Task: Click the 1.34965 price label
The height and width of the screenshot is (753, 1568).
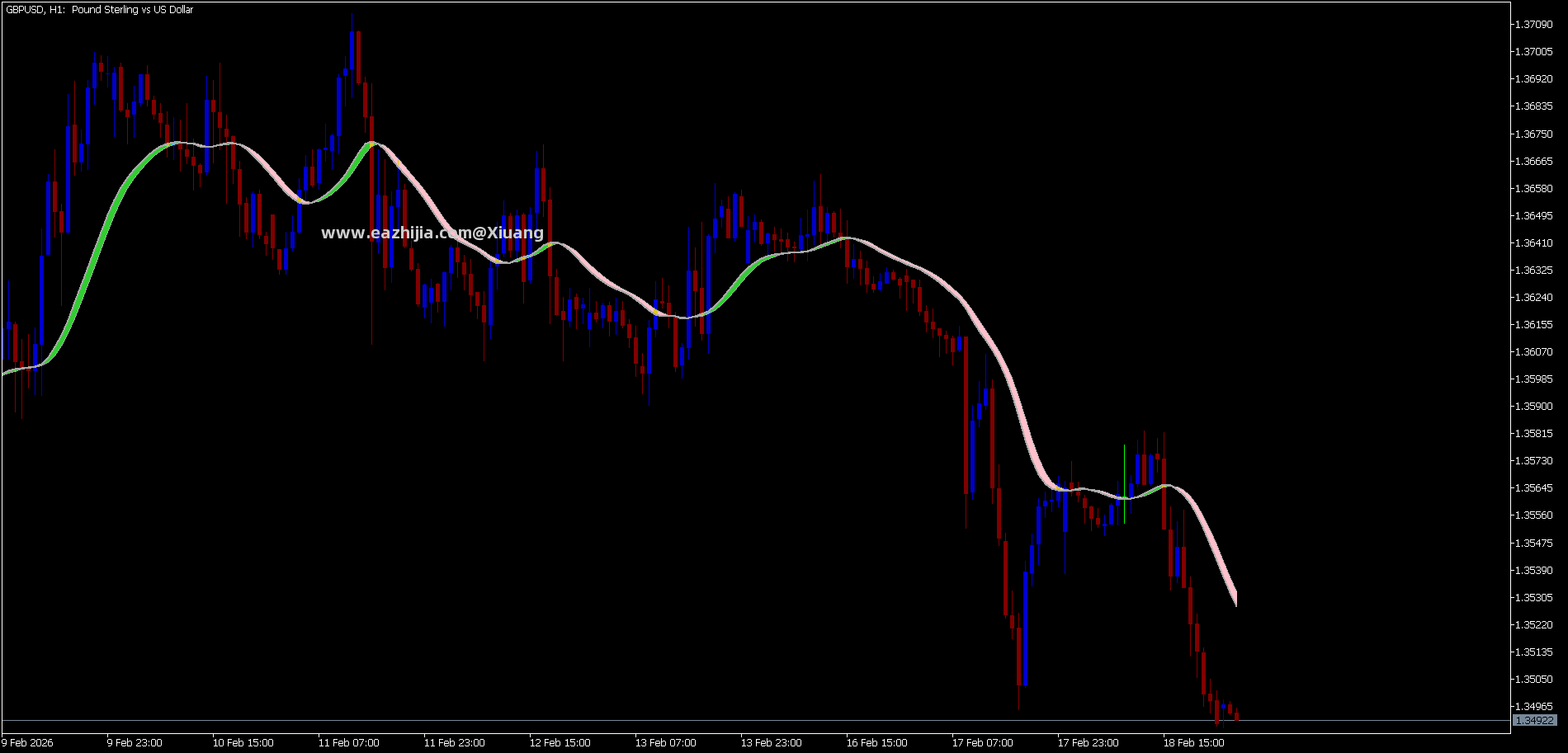Action: (1533, 707)
